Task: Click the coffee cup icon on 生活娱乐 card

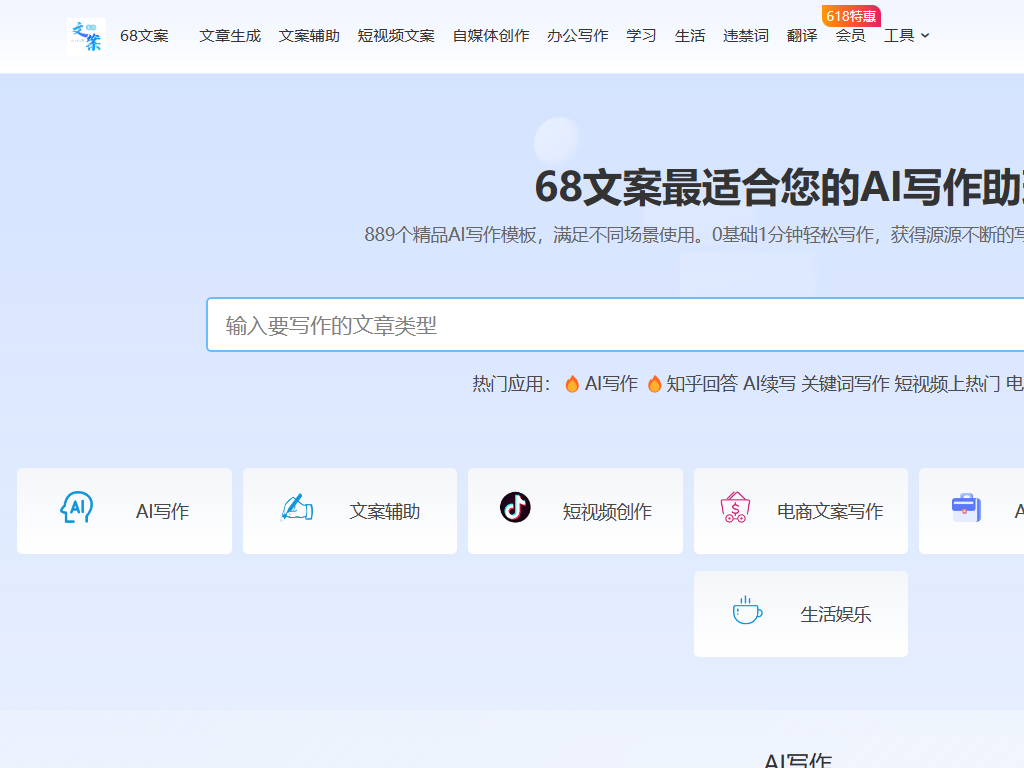Action: pos(747,611)
